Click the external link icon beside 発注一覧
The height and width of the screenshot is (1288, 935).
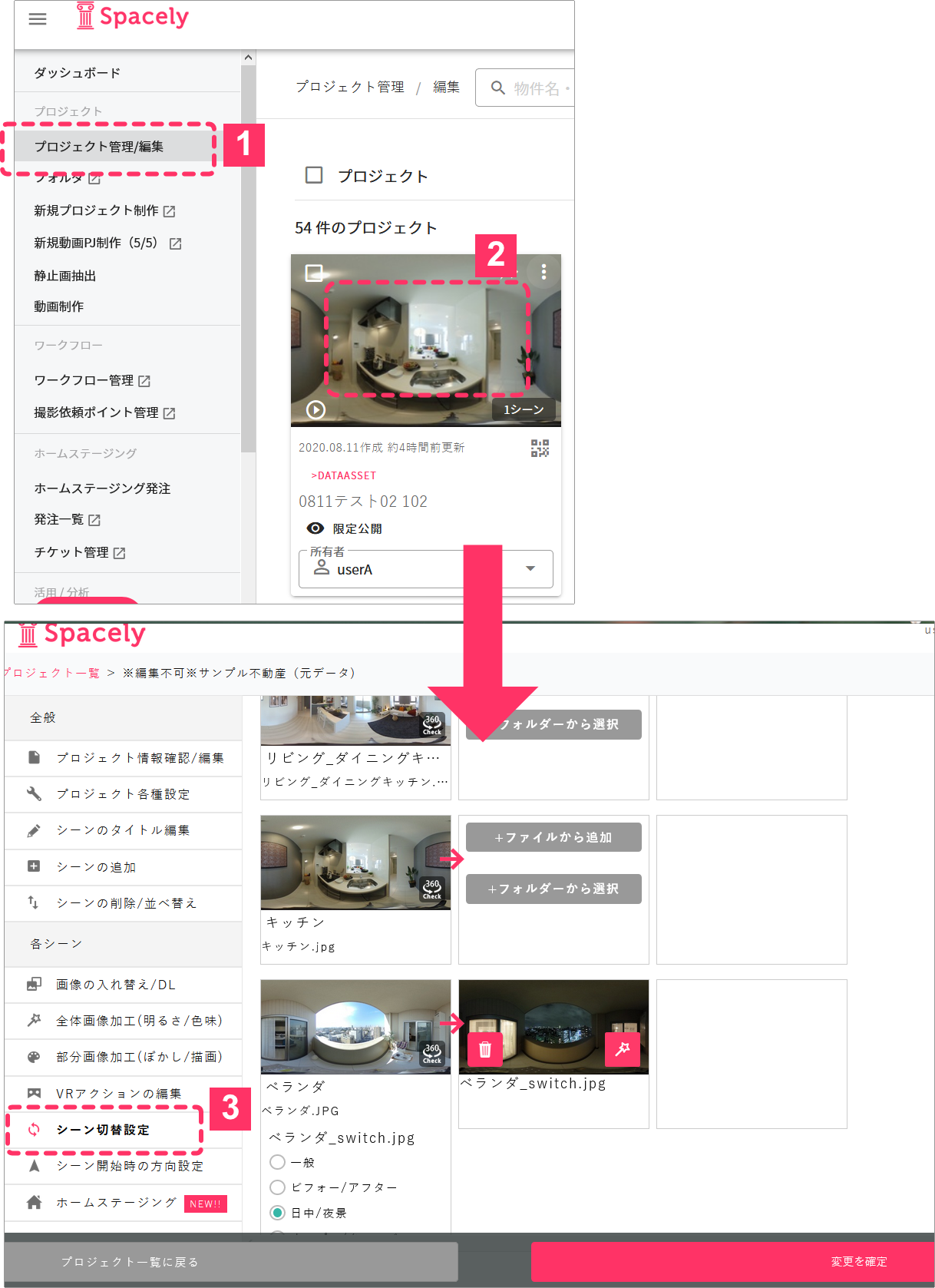tap(94, 520)
